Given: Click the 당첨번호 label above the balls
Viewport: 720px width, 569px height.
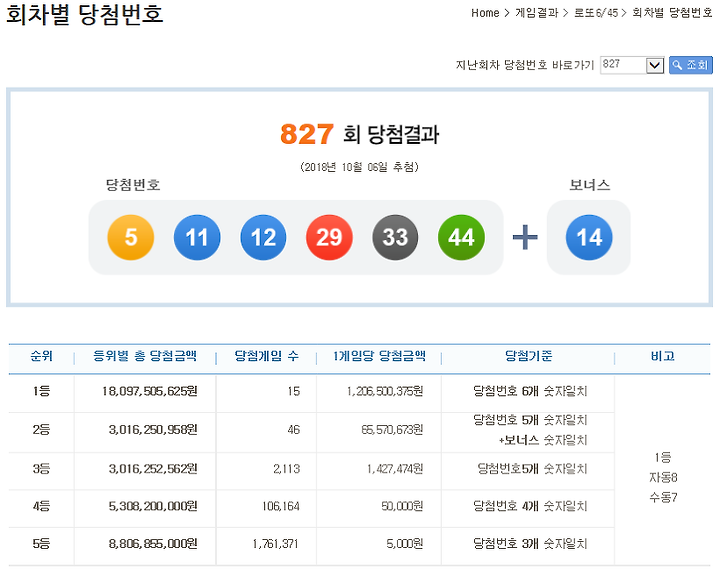Looking at the screenshot, I should tap(133, 185).
